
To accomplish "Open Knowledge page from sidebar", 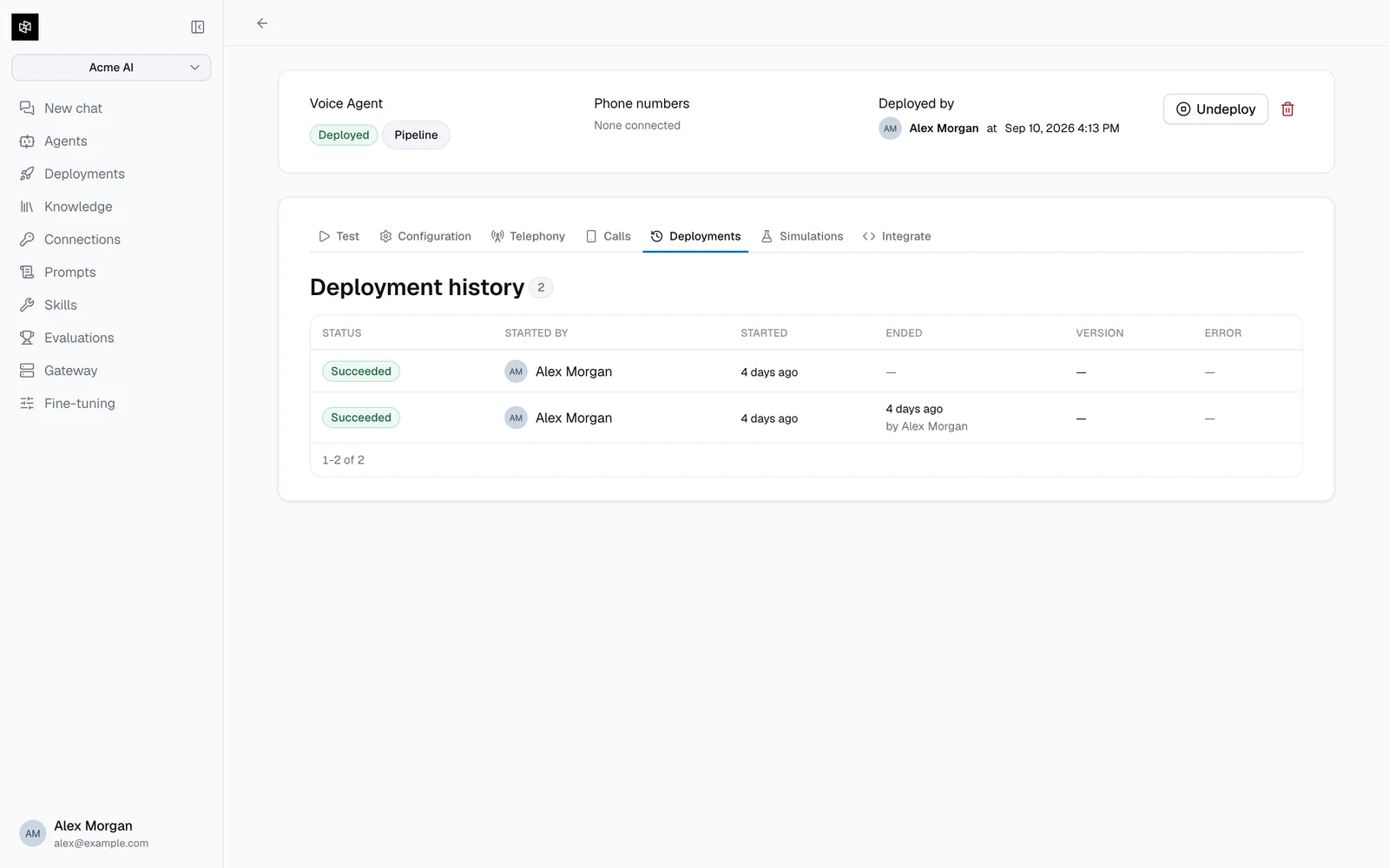I will coord(111,207).
